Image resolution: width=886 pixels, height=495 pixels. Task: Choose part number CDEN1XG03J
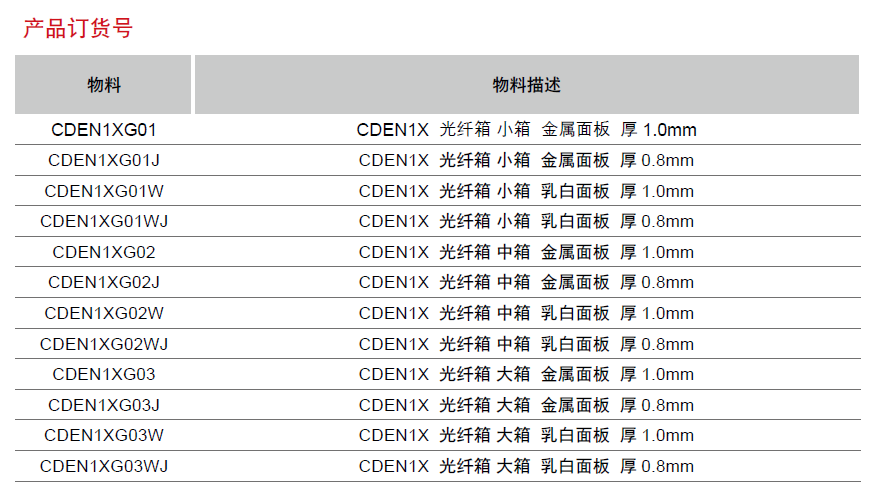[103, 405]
